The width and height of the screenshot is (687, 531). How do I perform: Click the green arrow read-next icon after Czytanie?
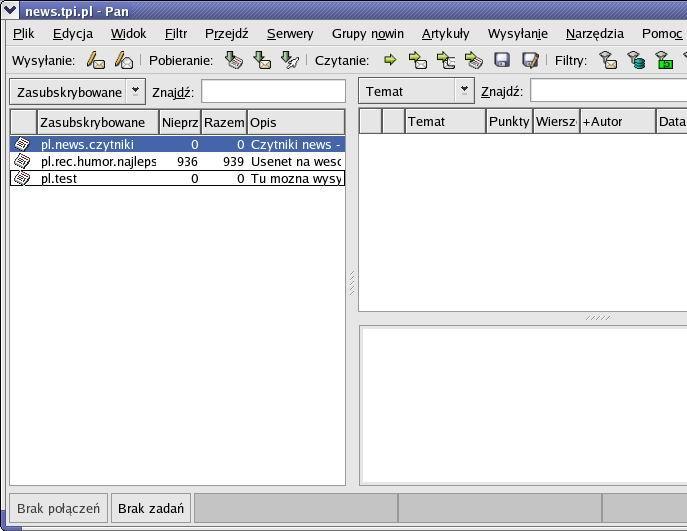click(390, 61)
